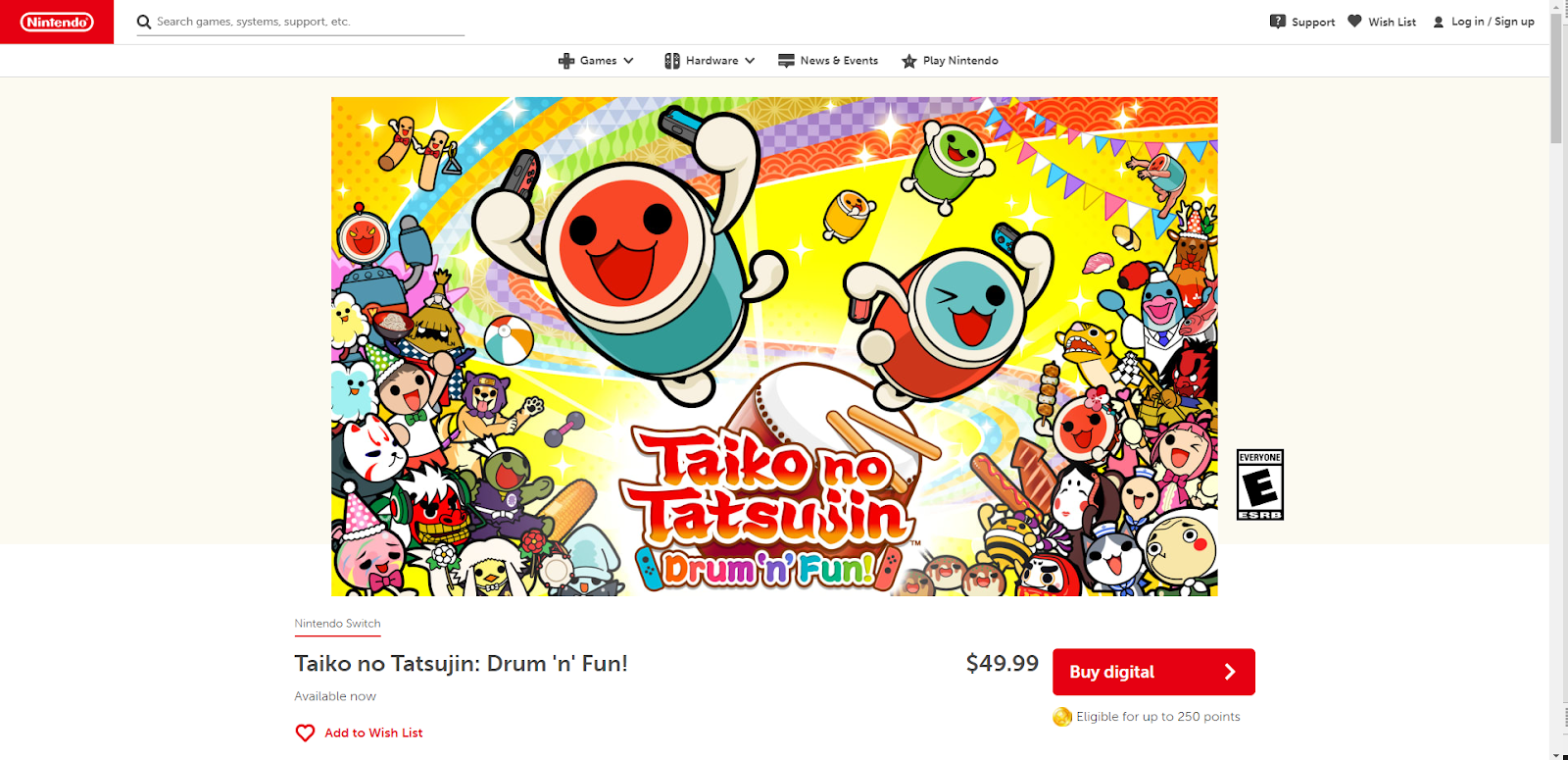Open the News & Events menu item
This screenshot has height=760, width=1568.
(x=828, y=61)
